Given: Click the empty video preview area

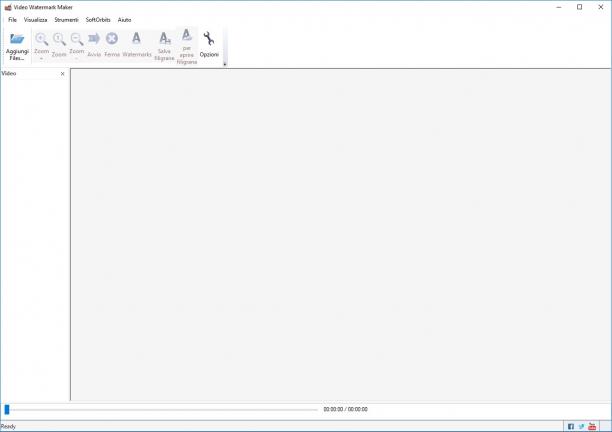Looking at the screenshot, I should click(x=340, y=234).
